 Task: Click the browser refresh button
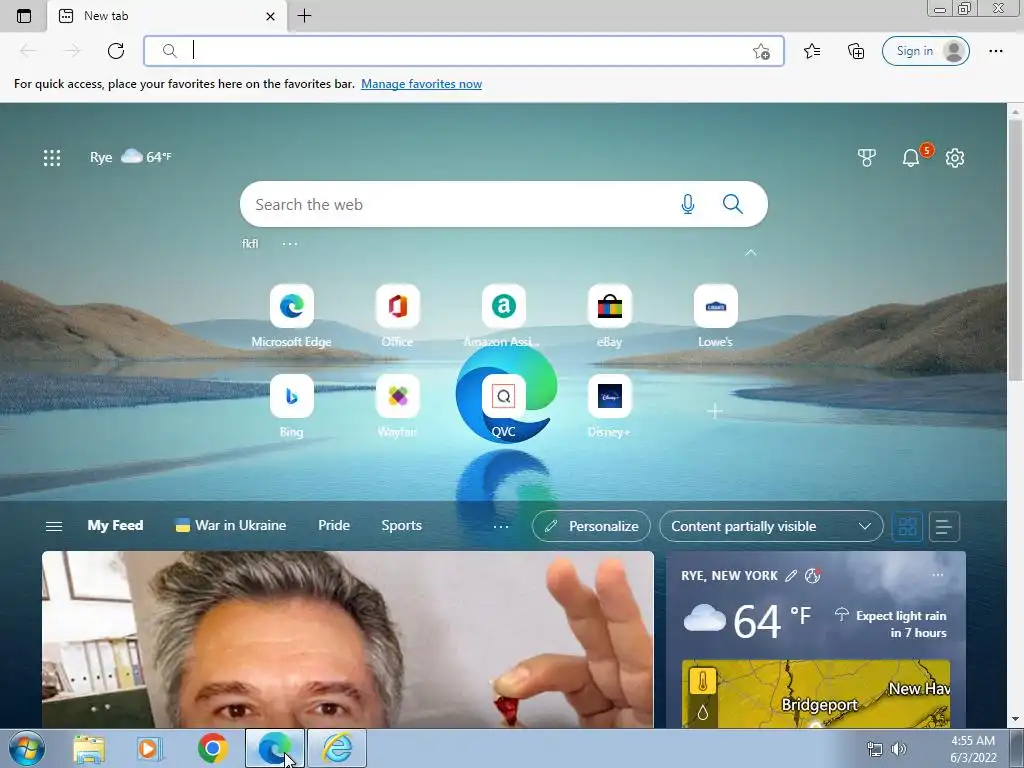pyautogui.click(x=116, y=51)
